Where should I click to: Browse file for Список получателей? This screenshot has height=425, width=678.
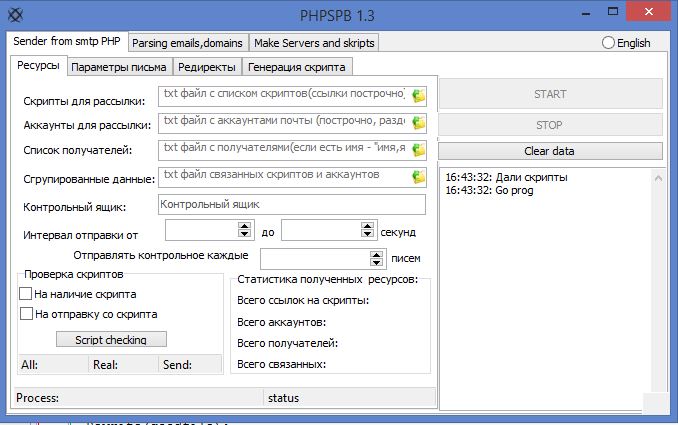(x=418, y=150)
